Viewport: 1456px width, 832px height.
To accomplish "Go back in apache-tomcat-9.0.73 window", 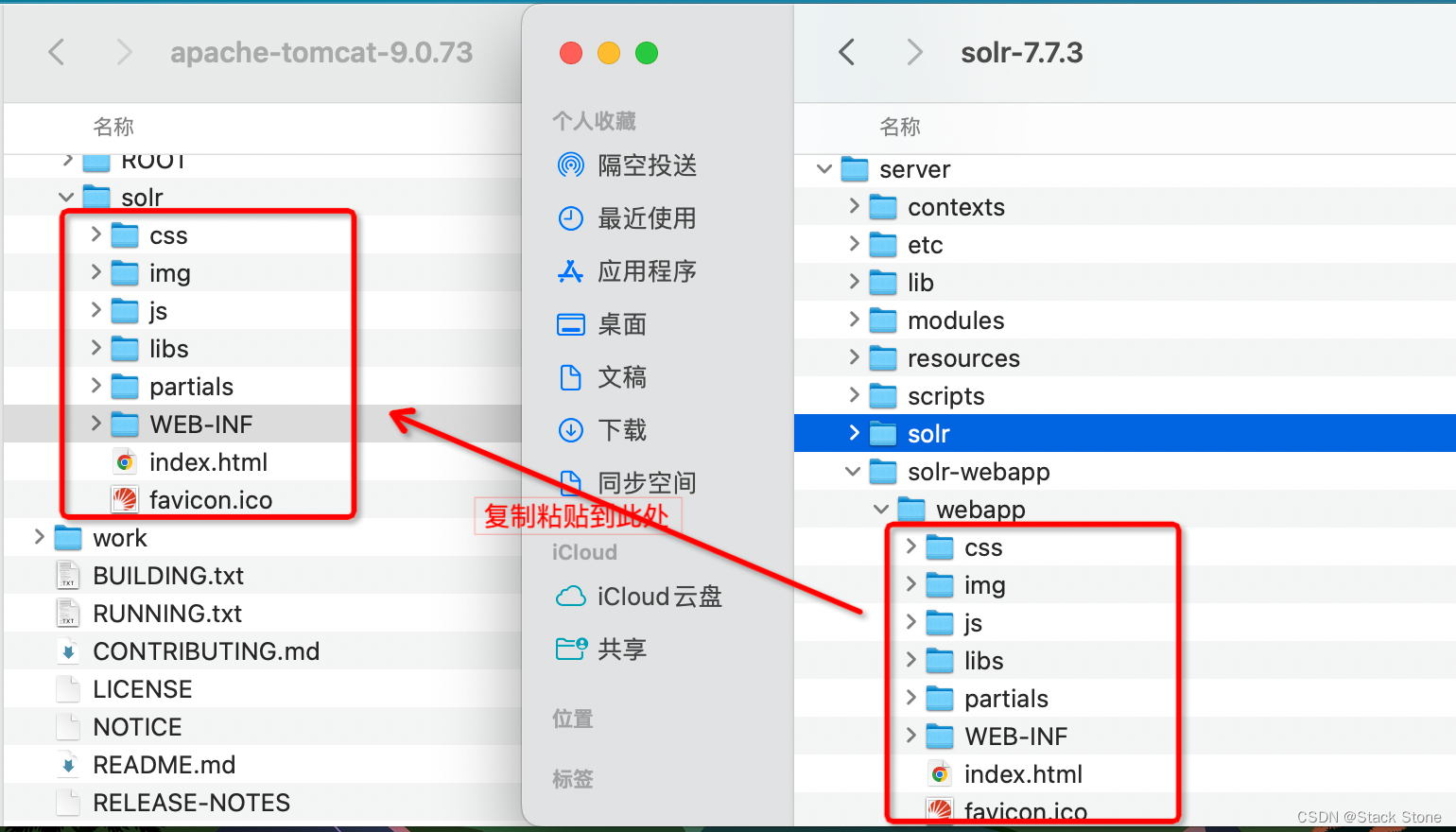I will (57, 52).
